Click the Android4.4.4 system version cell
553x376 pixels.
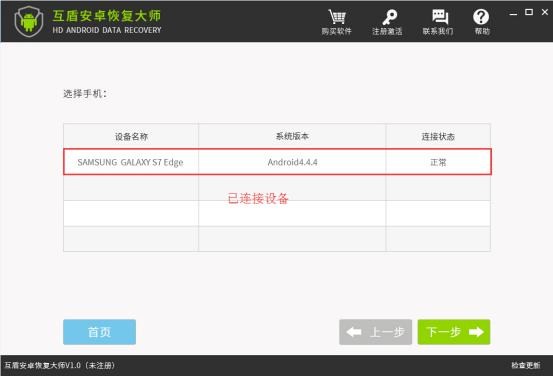click(292, 162)
